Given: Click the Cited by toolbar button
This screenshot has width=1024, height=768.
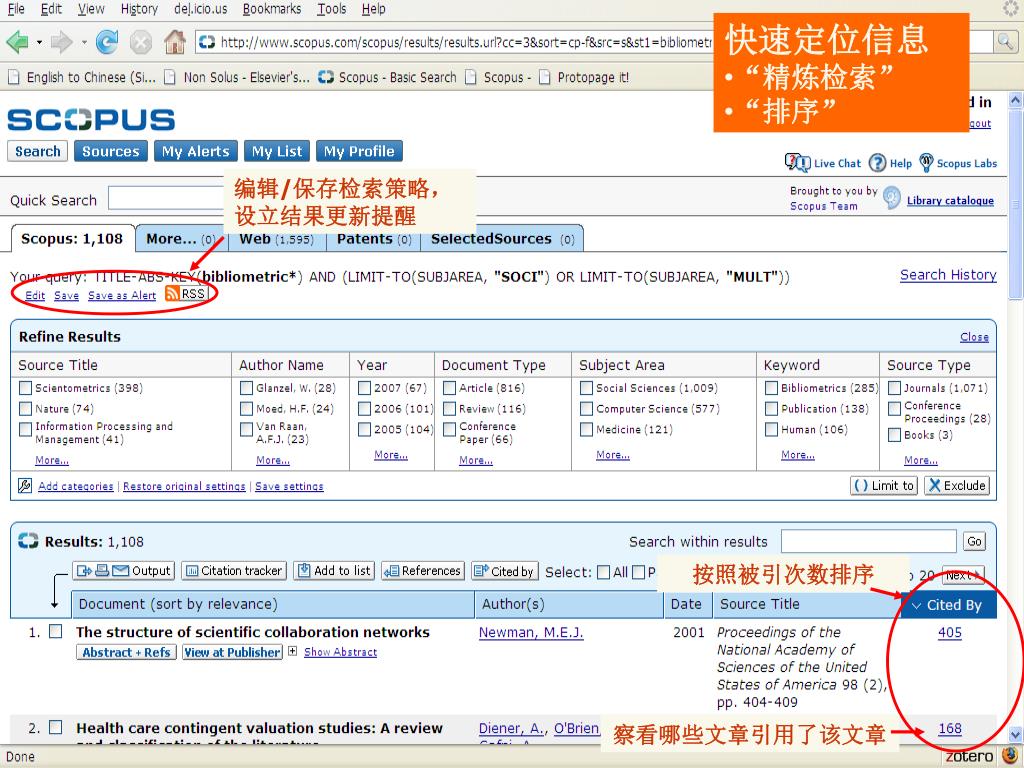Looking at the screenshot, I should click(505, 571).
